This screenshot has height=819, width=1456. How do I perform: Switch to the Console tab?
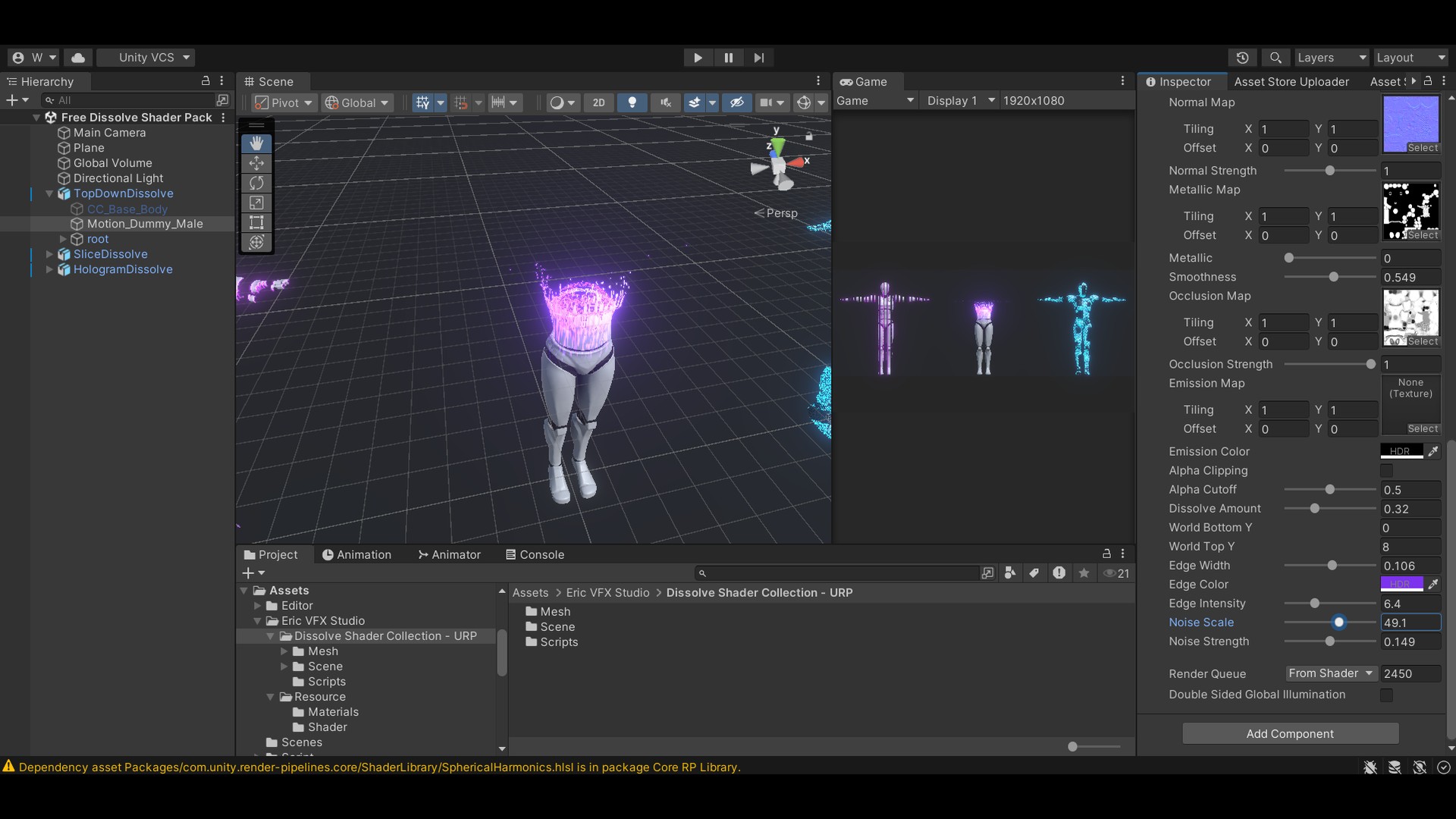point(535,554)
